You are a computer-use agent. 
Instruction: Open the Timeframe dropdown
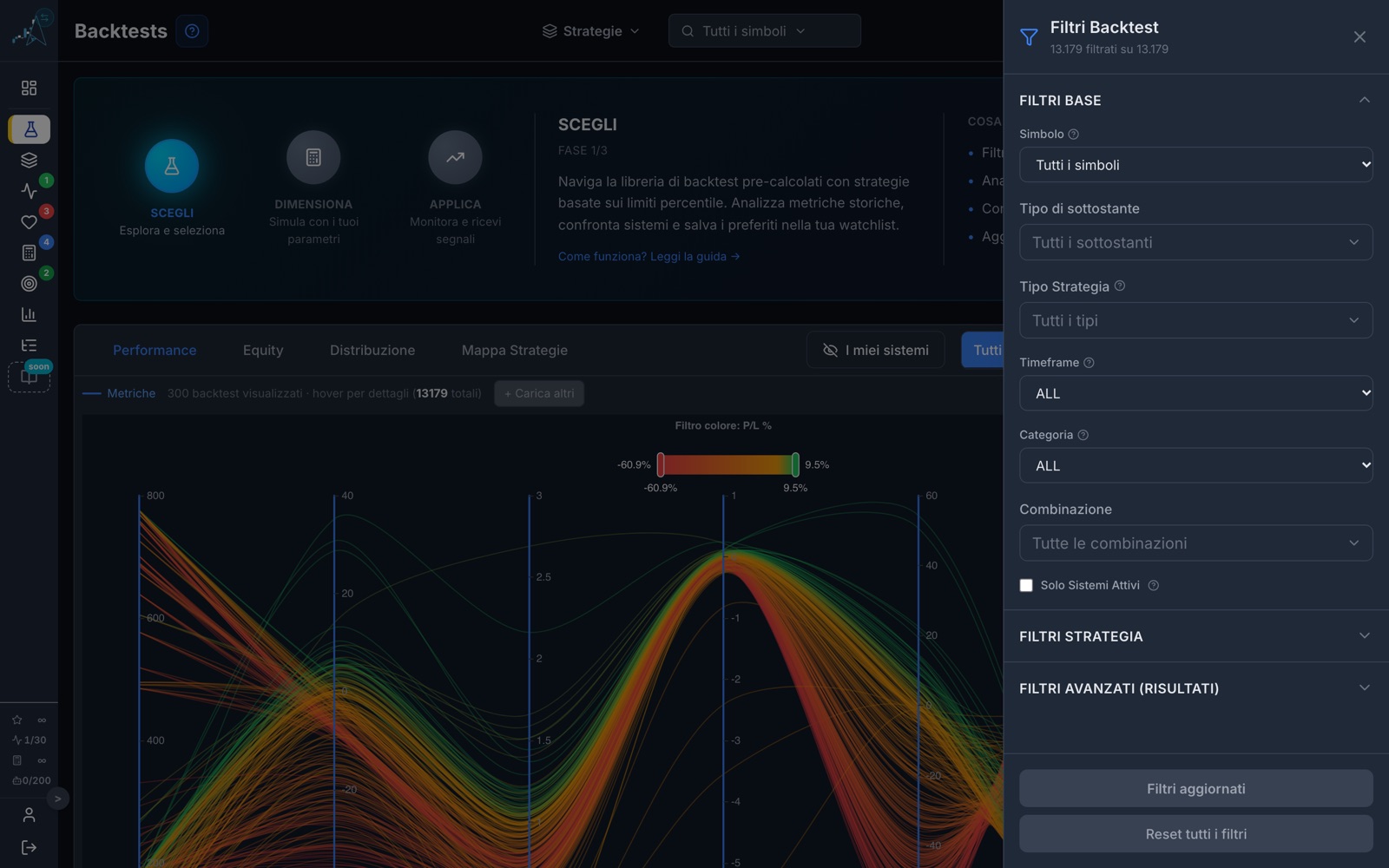pos(1195,393)
